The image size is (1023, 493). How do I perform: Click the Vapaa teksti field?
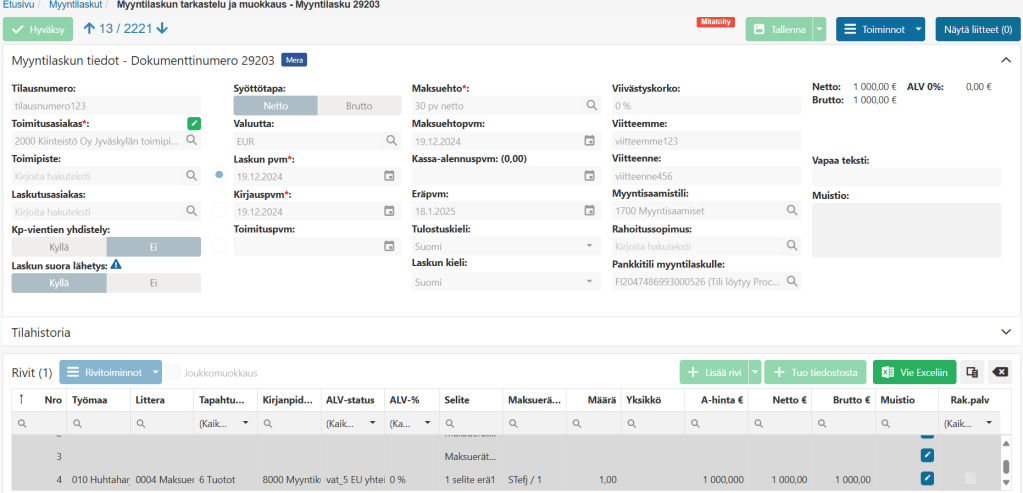[x=906, y=177]
